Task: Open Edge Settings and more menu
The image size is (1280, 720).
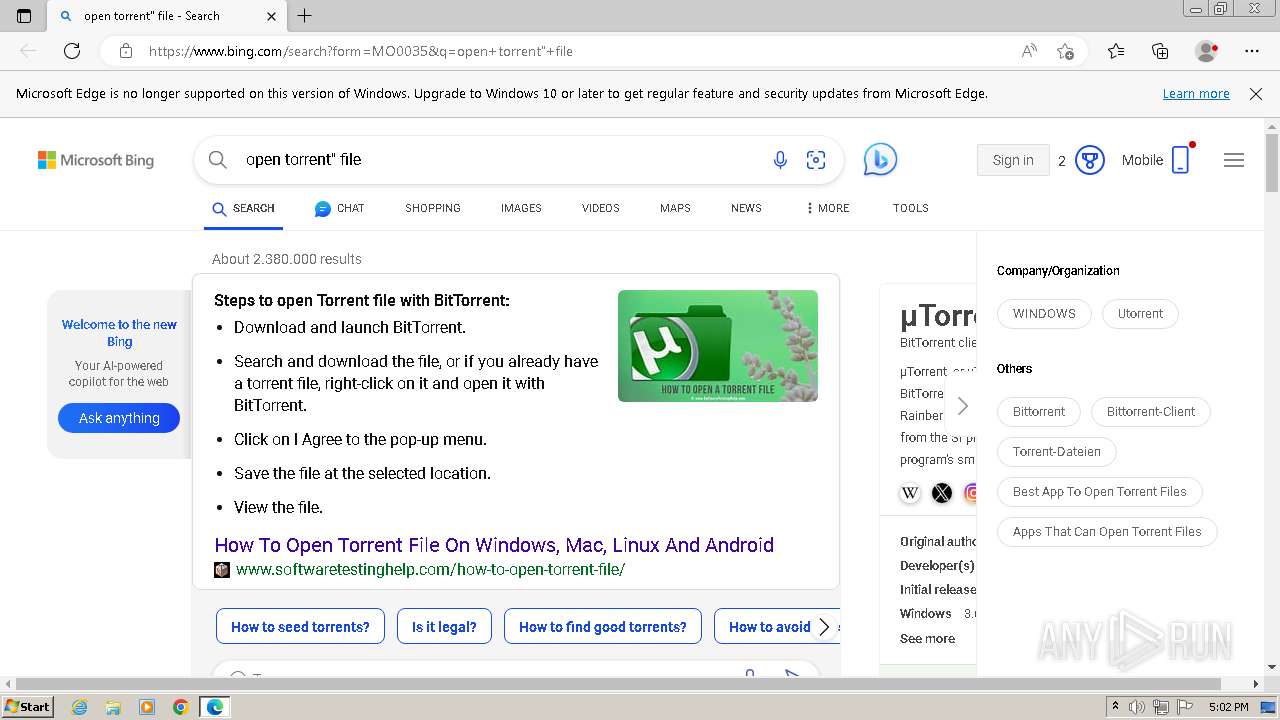Action: 1252,51
